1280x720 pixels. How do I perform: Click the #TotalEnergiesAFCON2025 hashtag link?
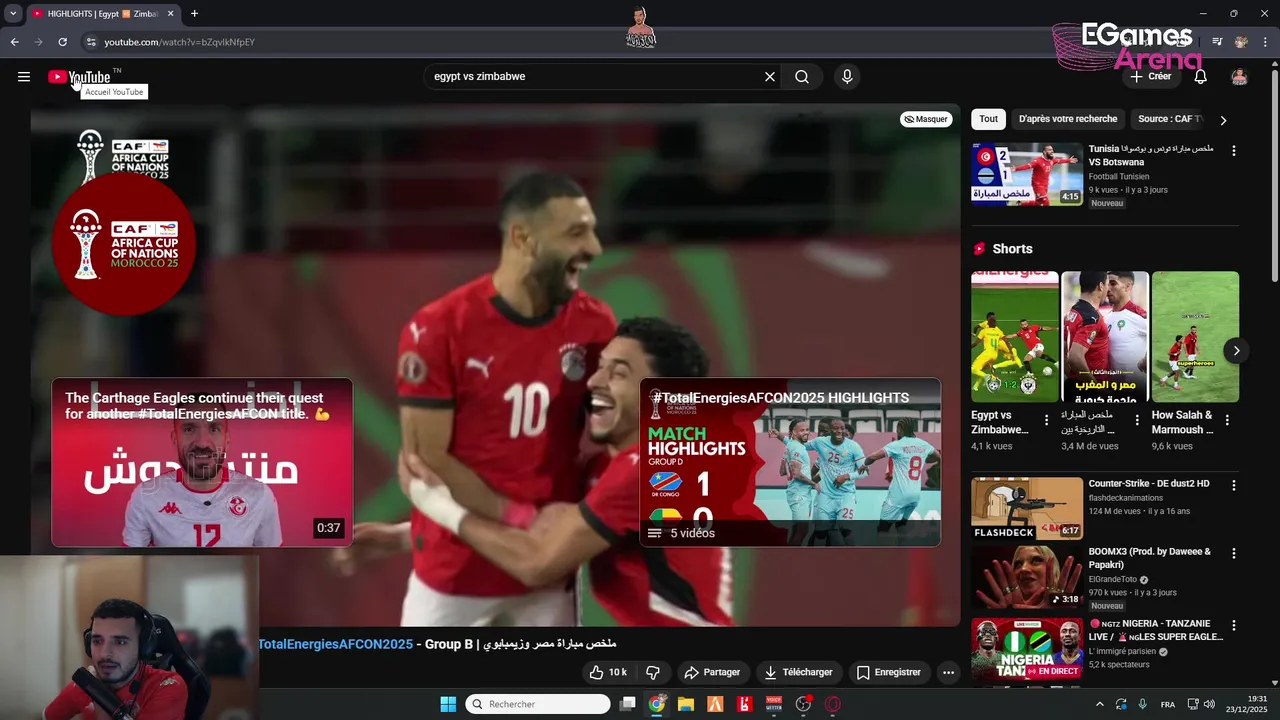coord(335,644)
